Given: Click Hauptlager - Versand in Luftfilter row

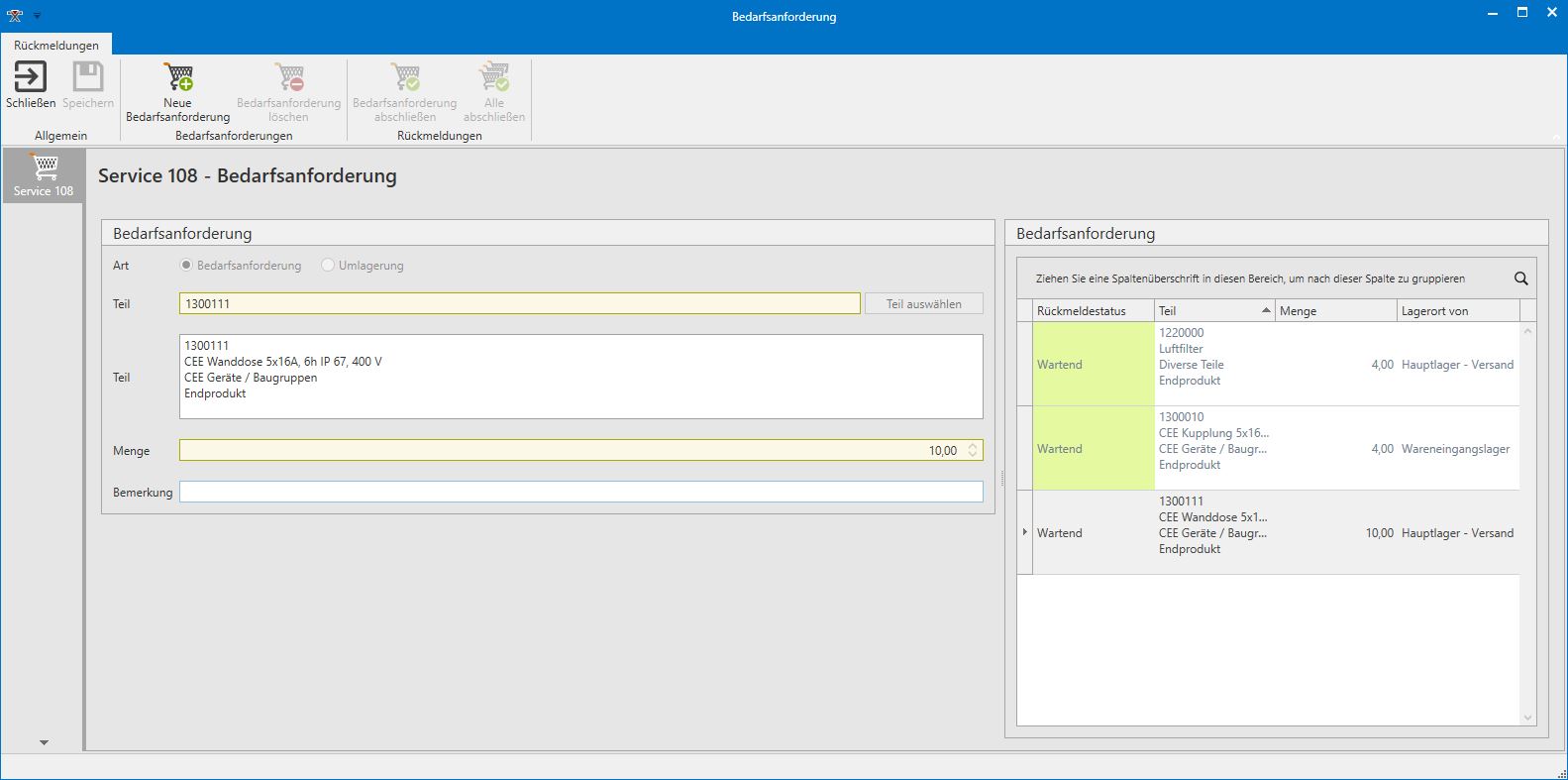Looking at the screenshot, I should (x=1457, y=365).
